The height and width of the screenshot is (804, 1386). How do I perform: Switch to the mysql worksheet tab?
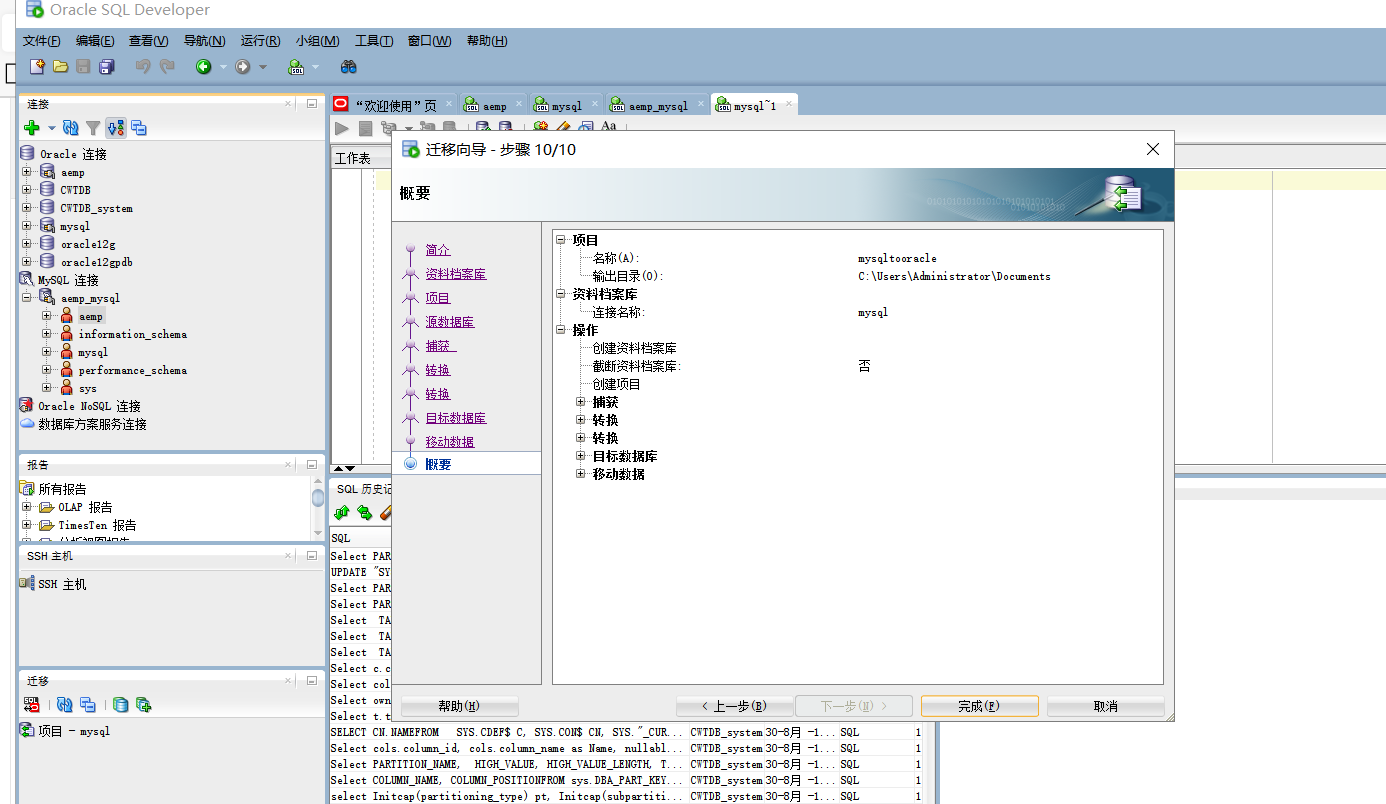coord(566,105)
